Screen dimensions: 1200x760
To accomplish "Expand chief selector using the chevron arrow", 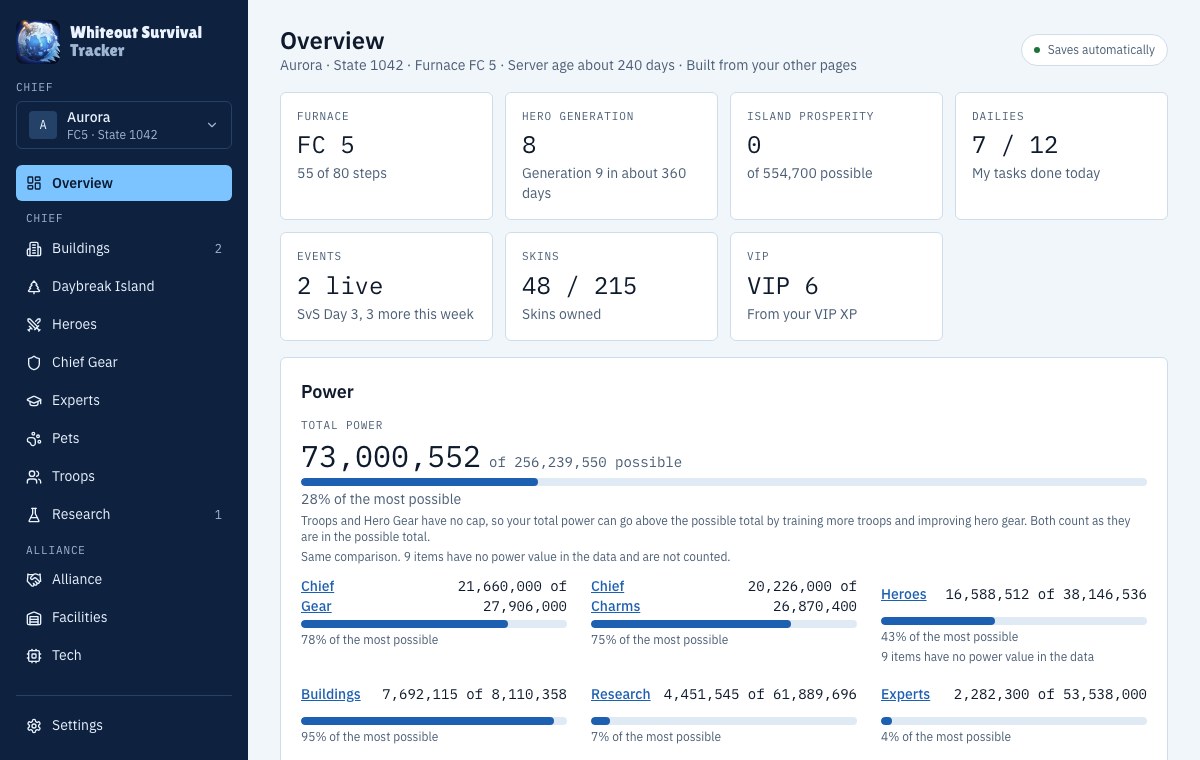I will [x=212, y=125].
